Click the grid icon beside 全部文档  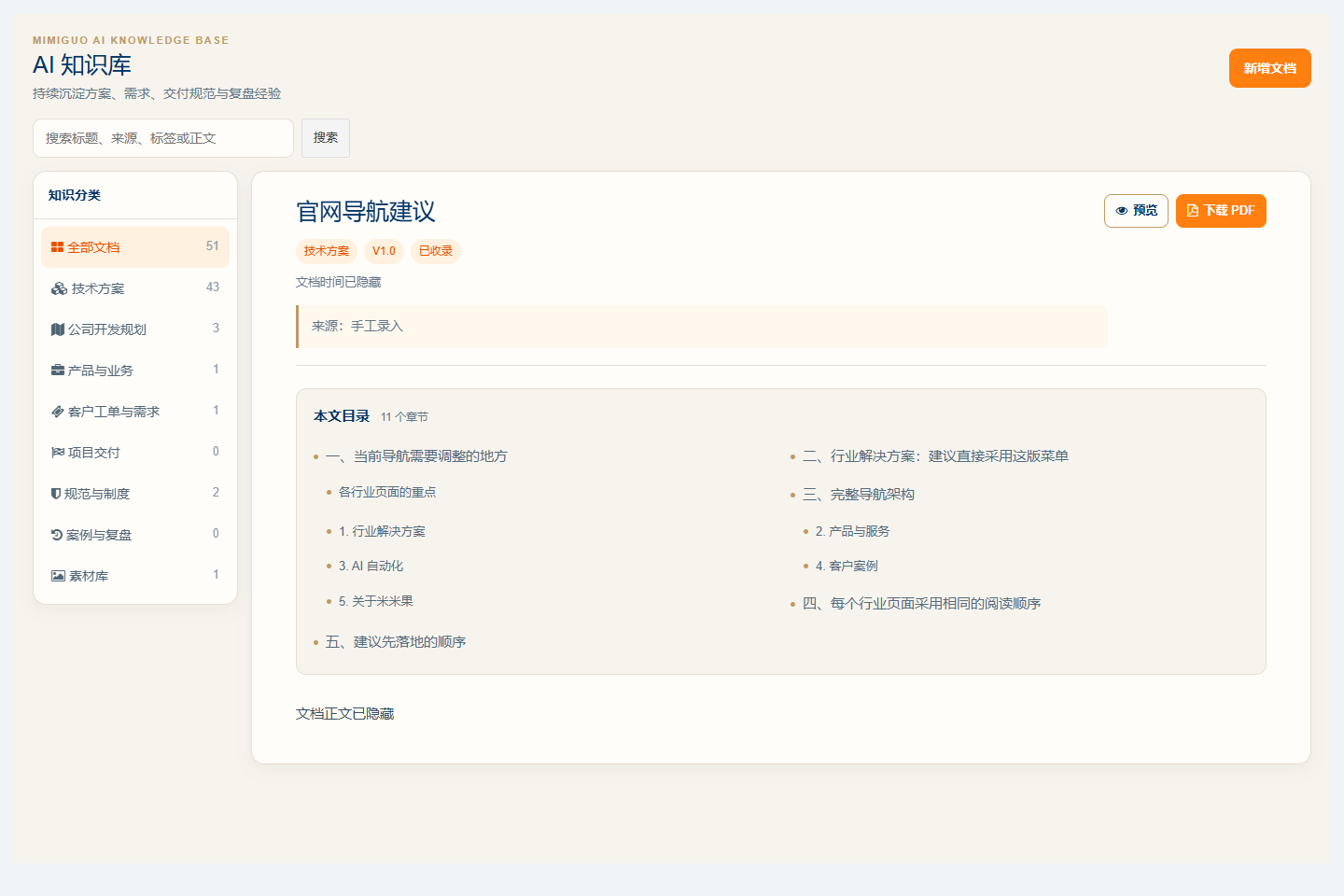(x=57, y=247)
